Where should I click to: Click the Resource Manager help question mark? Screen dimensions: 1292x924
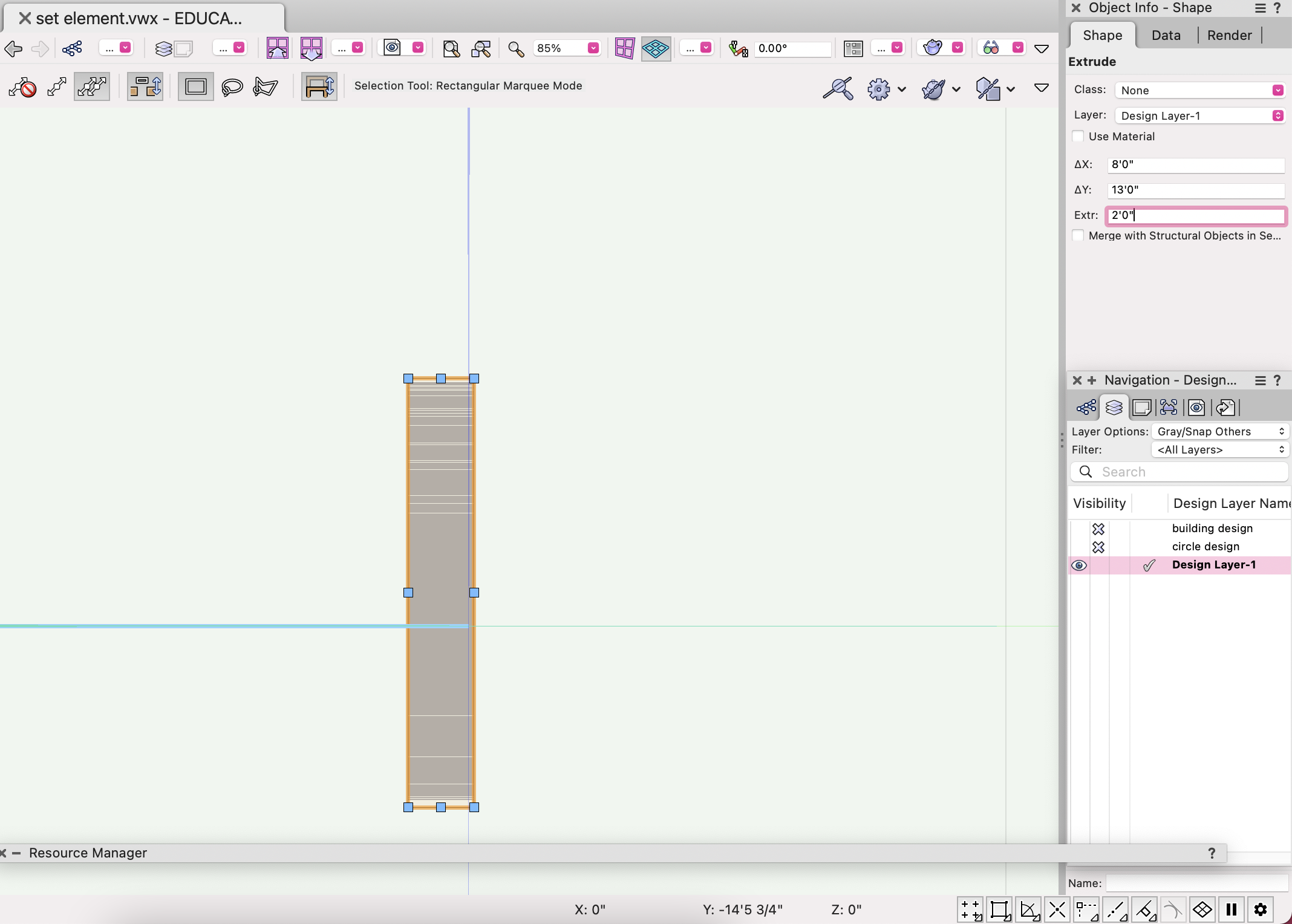1212,853
